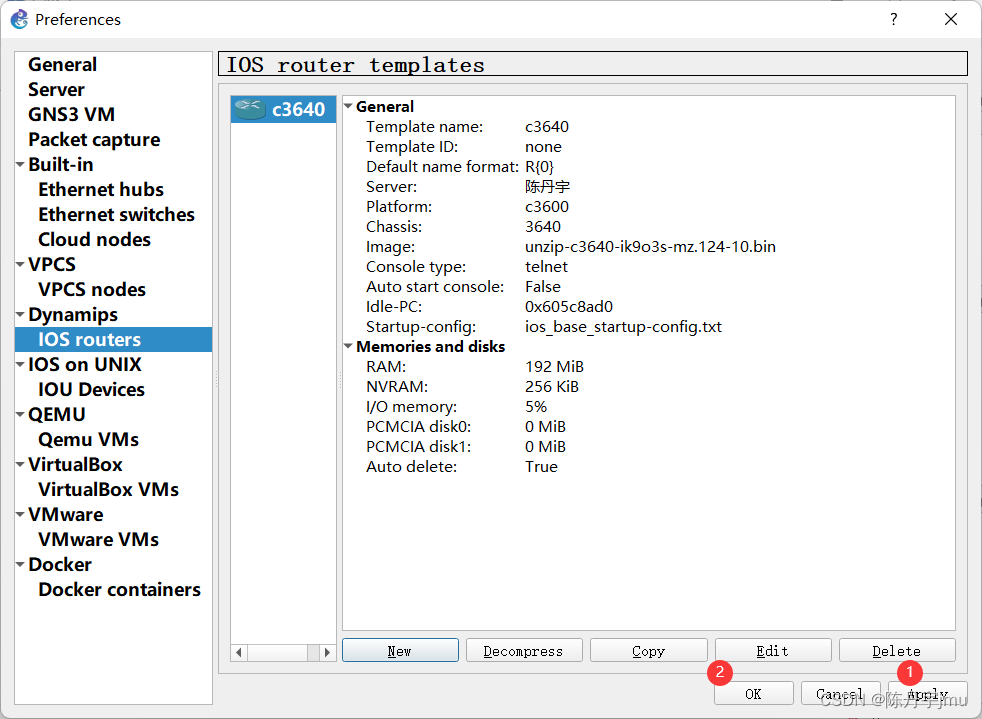Click template list scroll left arrow
This screenshot has height=719, width=982.
(239, 653)
